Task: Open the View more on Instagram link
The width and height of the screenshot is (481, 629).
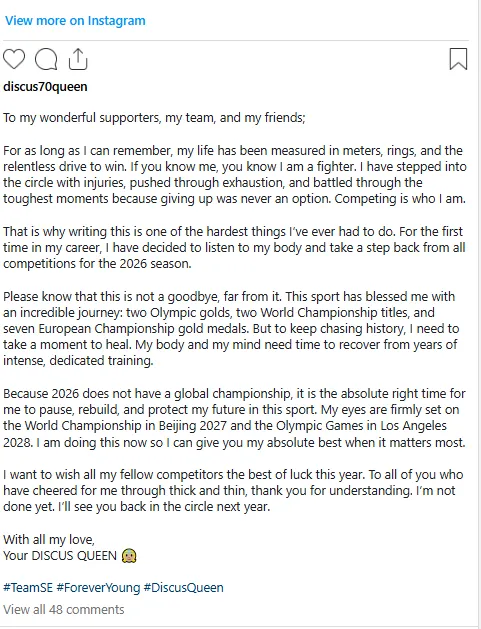Action: tap(75, 20)
